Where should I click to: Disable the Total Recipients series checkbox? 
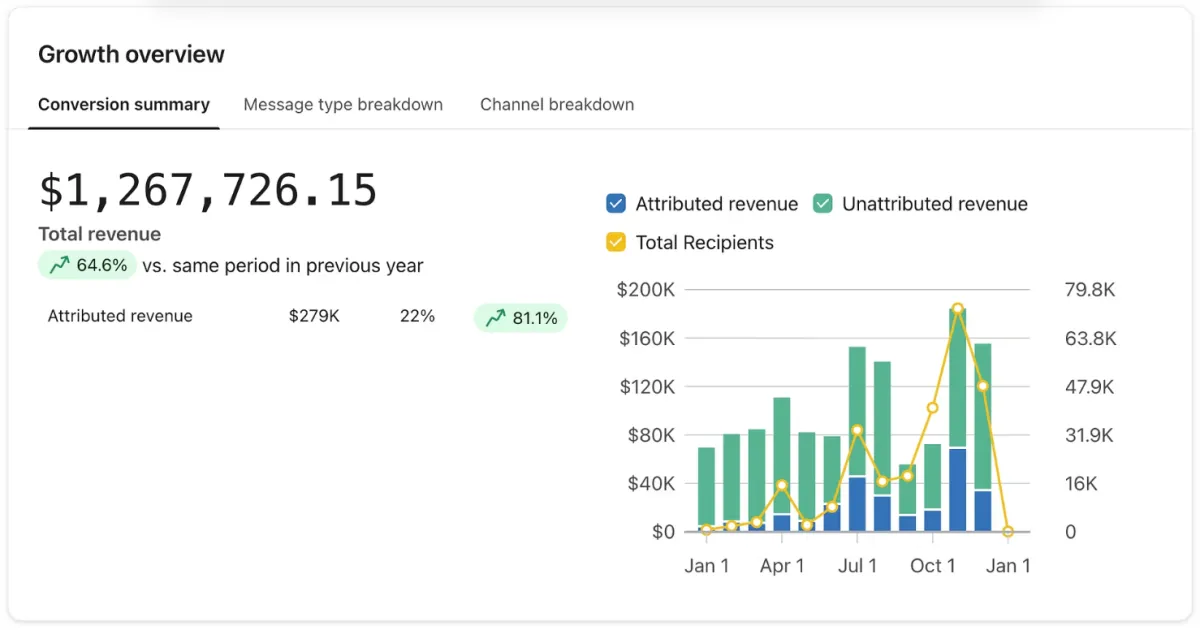616,242
